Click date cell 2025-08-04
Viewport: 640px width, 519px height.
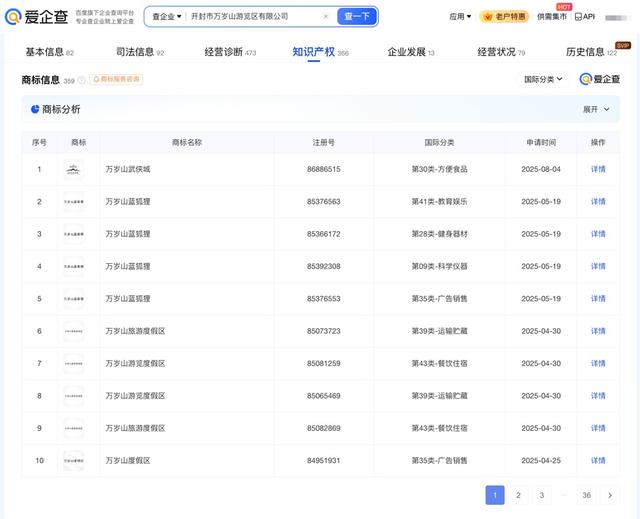pyautogui.click(x=541, y=169)
